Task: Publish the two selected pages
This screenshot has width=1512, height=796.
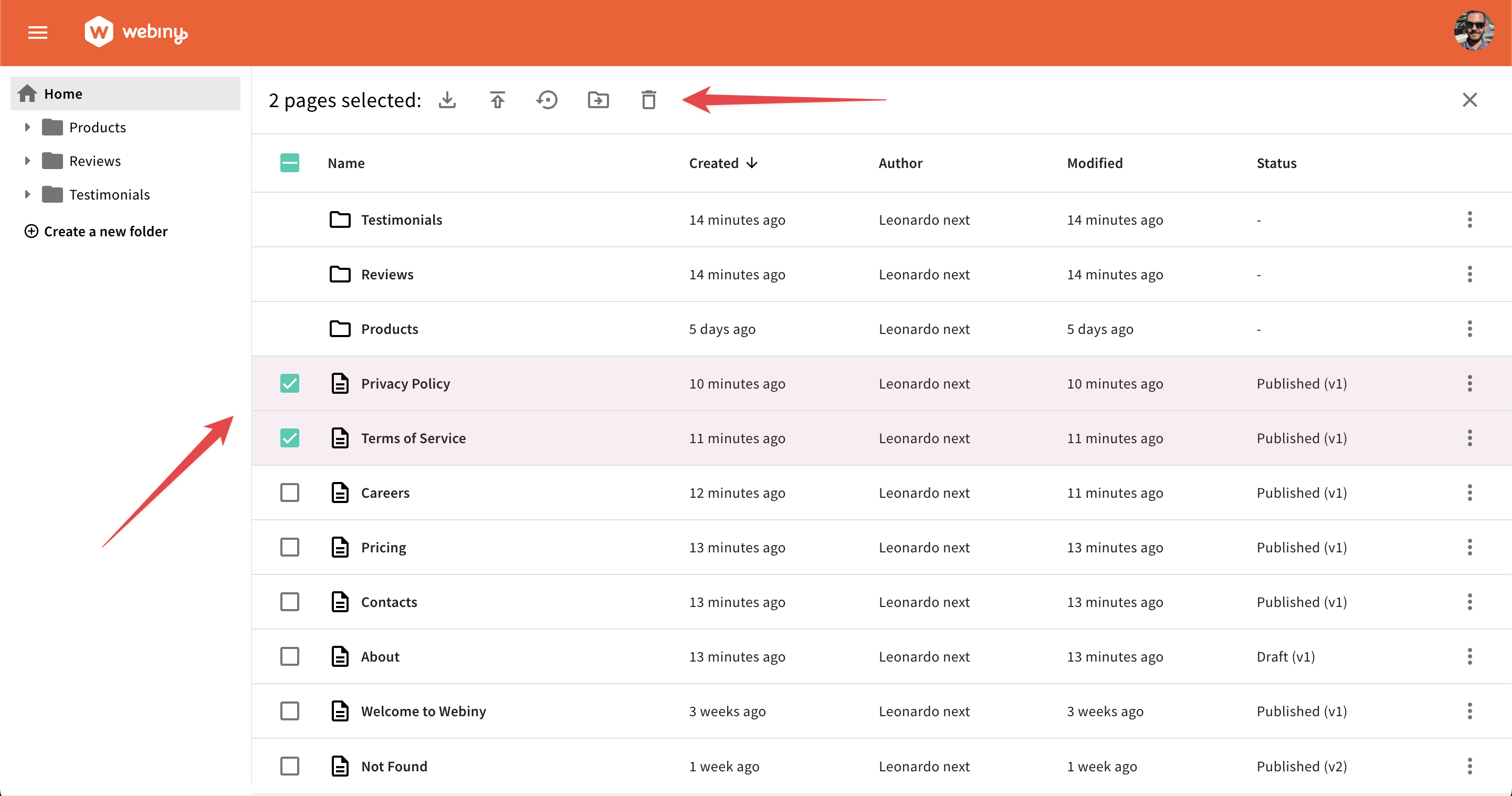Action: point(497,100)
